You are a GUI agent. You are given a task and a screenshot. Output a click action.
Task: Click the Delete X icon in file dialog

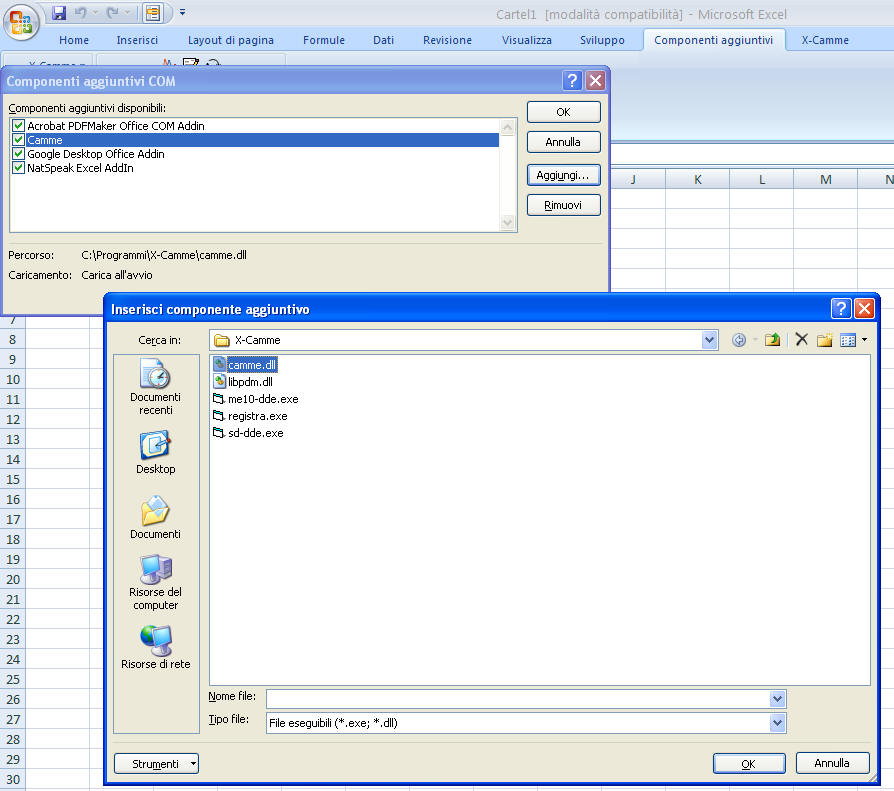point(802,340)
